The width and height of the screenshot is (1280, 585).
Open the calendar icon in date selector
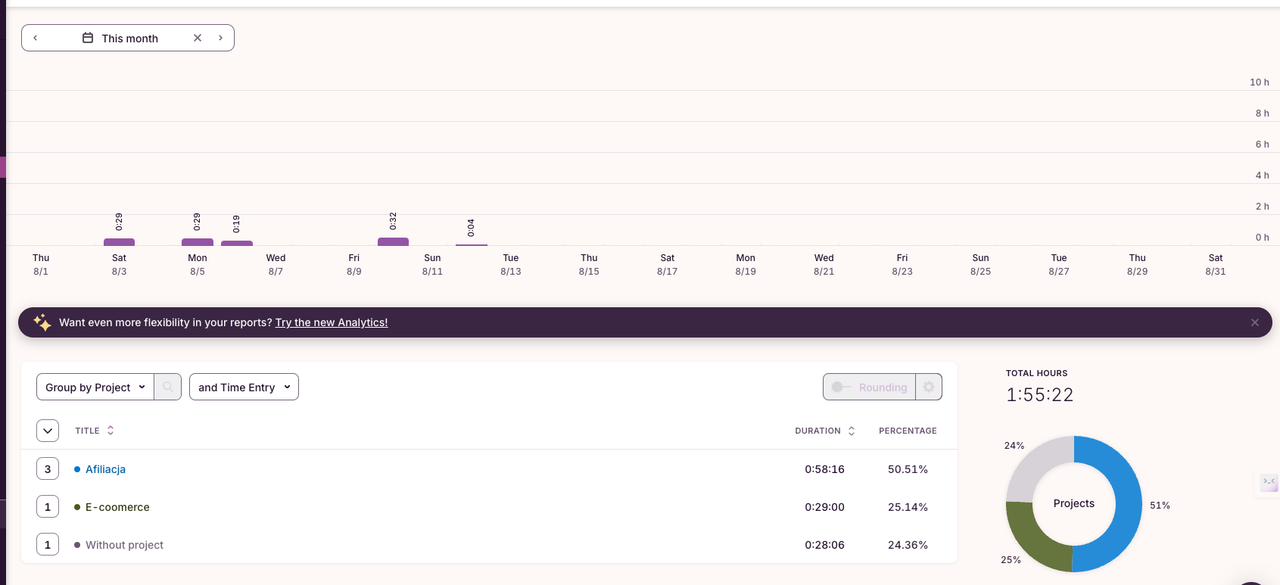point(88,38)
